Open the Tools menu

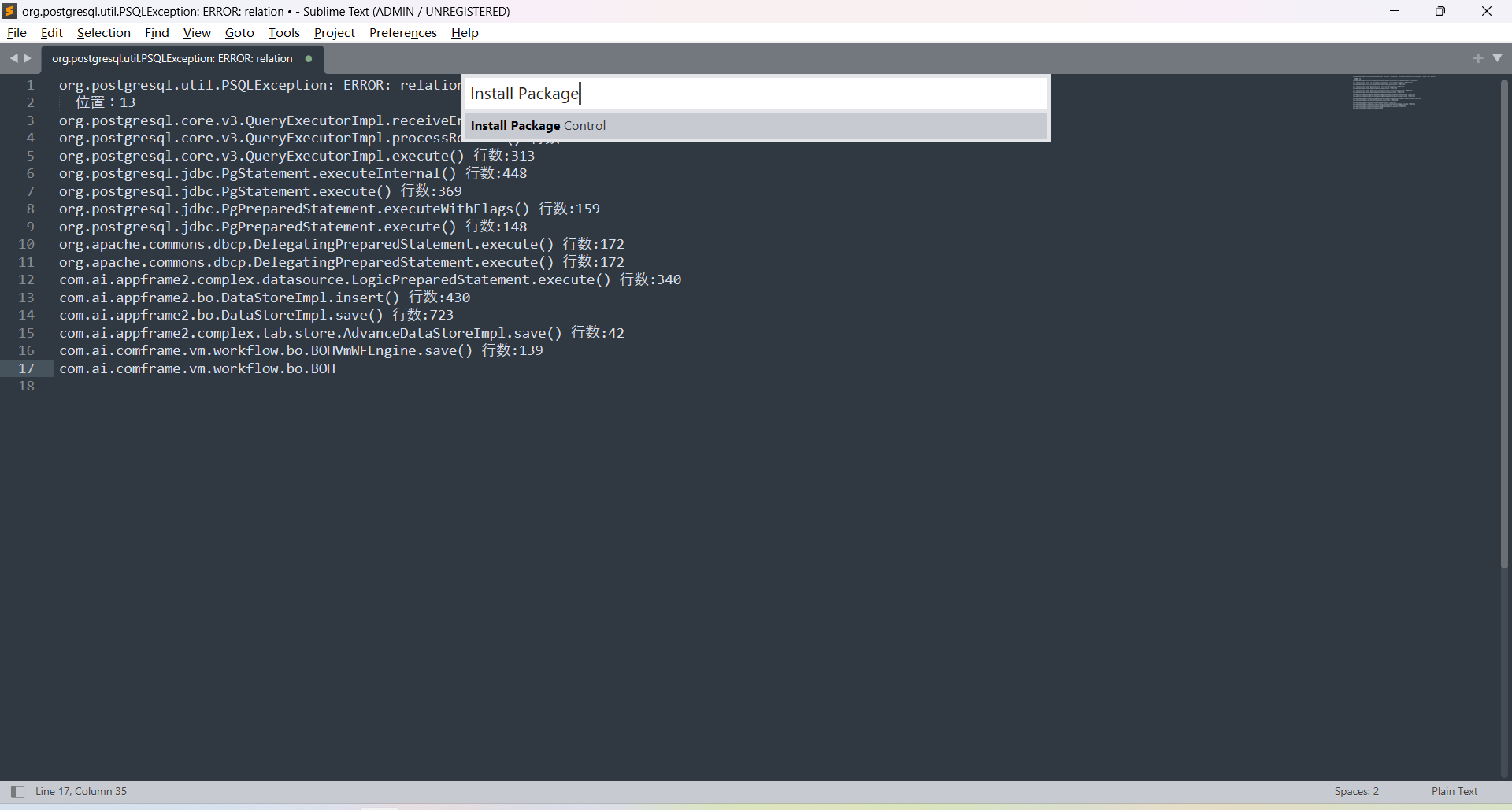[x=283, y=32]
